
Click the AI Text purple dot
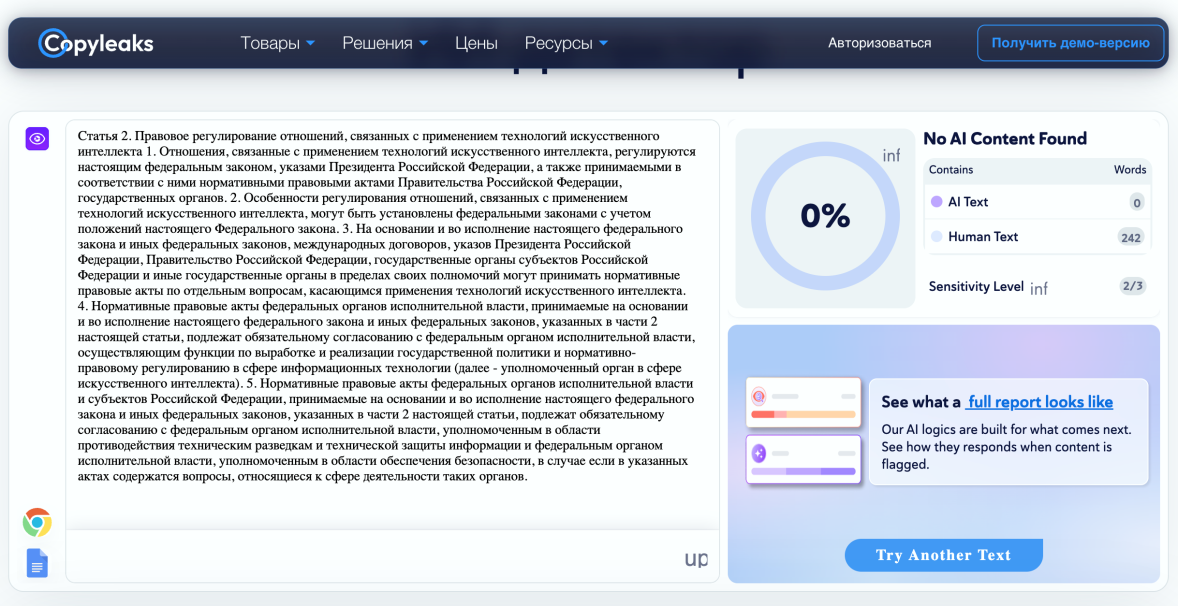click(936, 202)
